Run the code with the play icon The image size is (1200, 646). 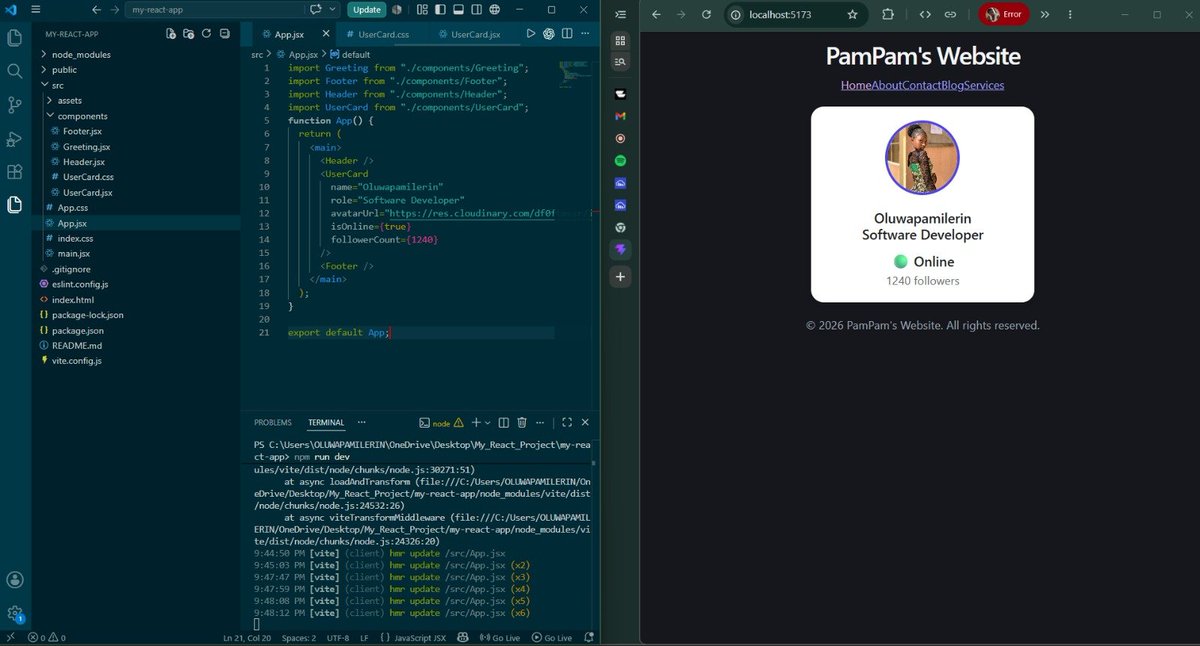click(x=531, y=33)
